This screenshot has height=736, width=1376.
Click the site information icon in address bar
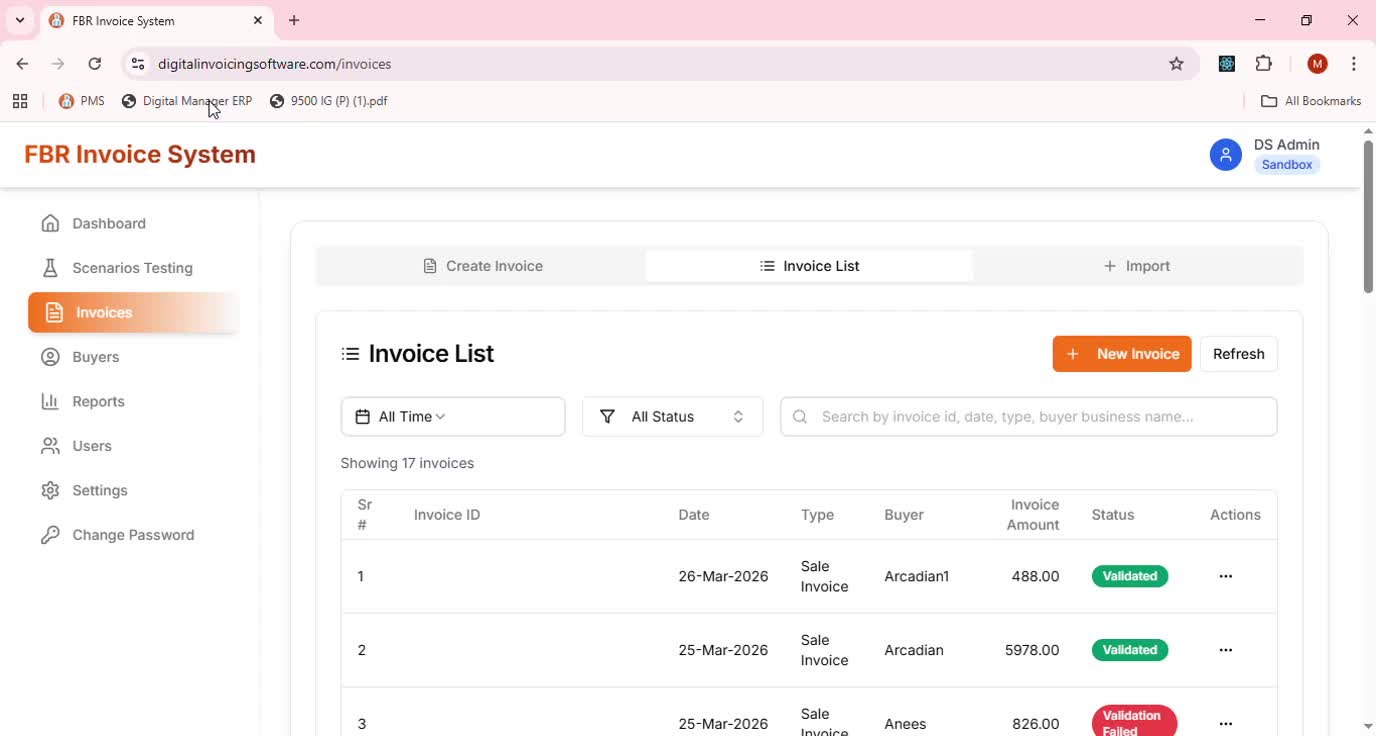(138, 64)
